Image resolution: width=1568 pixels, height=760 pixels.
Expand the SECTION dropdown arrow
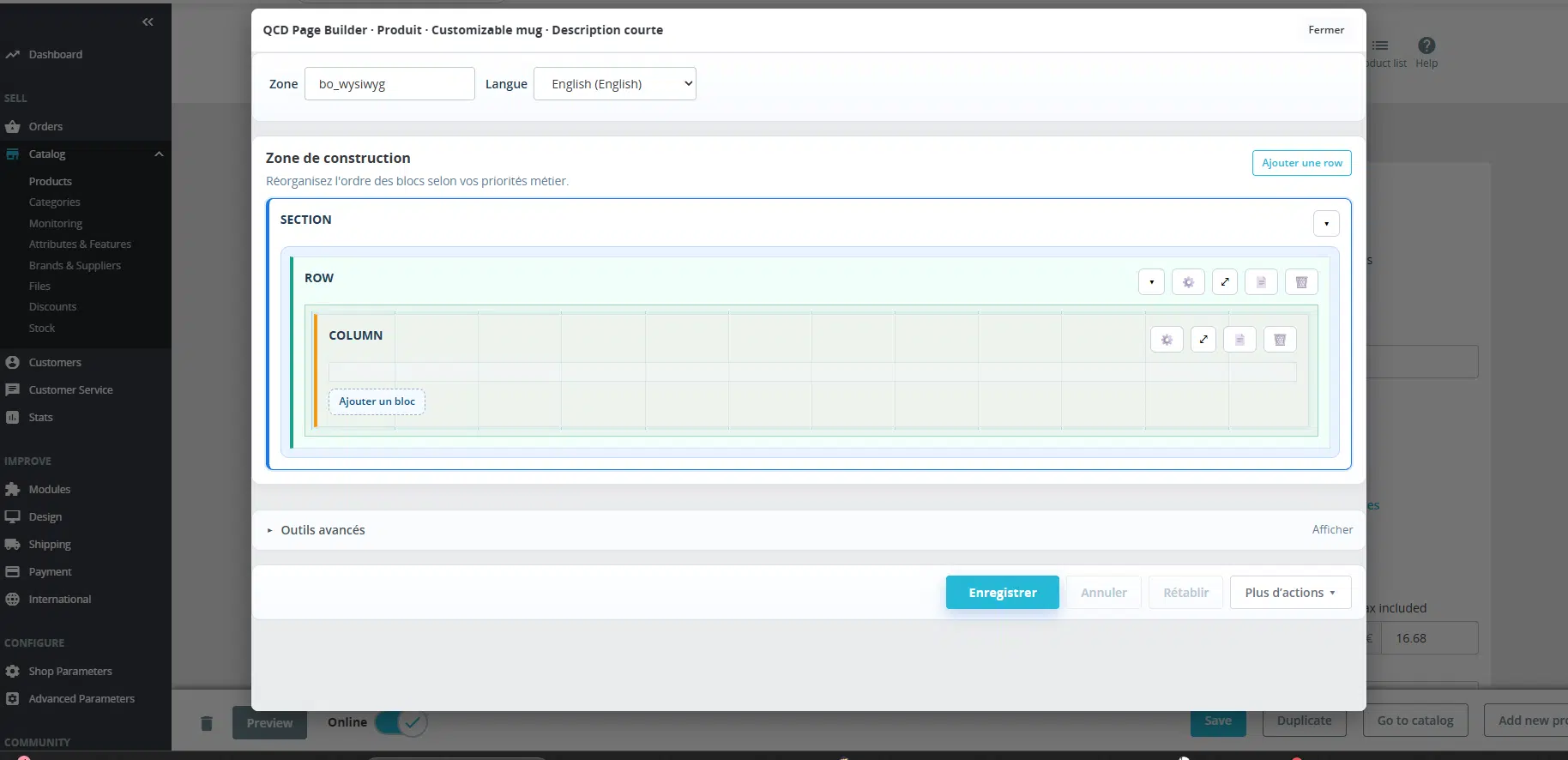1326,224
